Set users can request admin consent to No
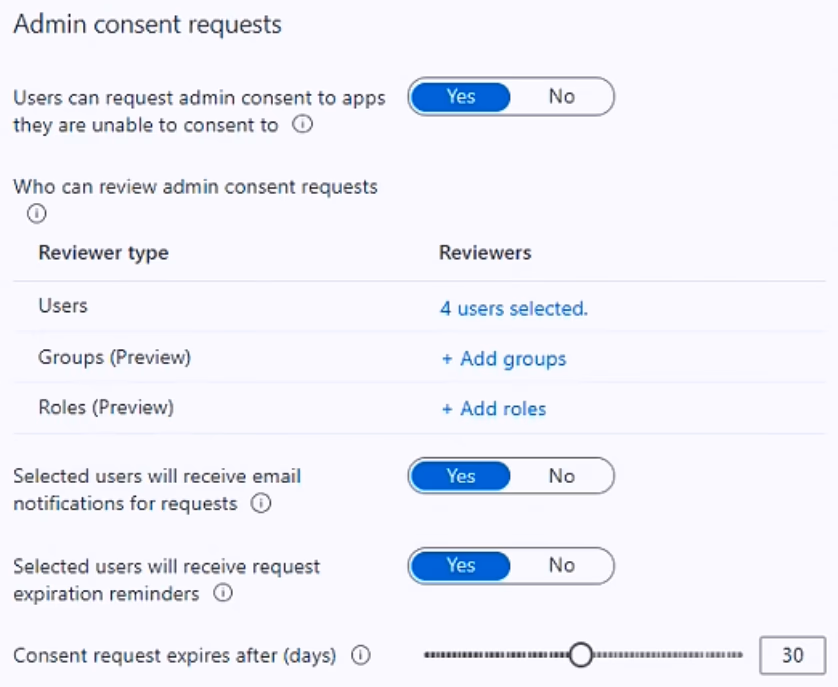 562,97
